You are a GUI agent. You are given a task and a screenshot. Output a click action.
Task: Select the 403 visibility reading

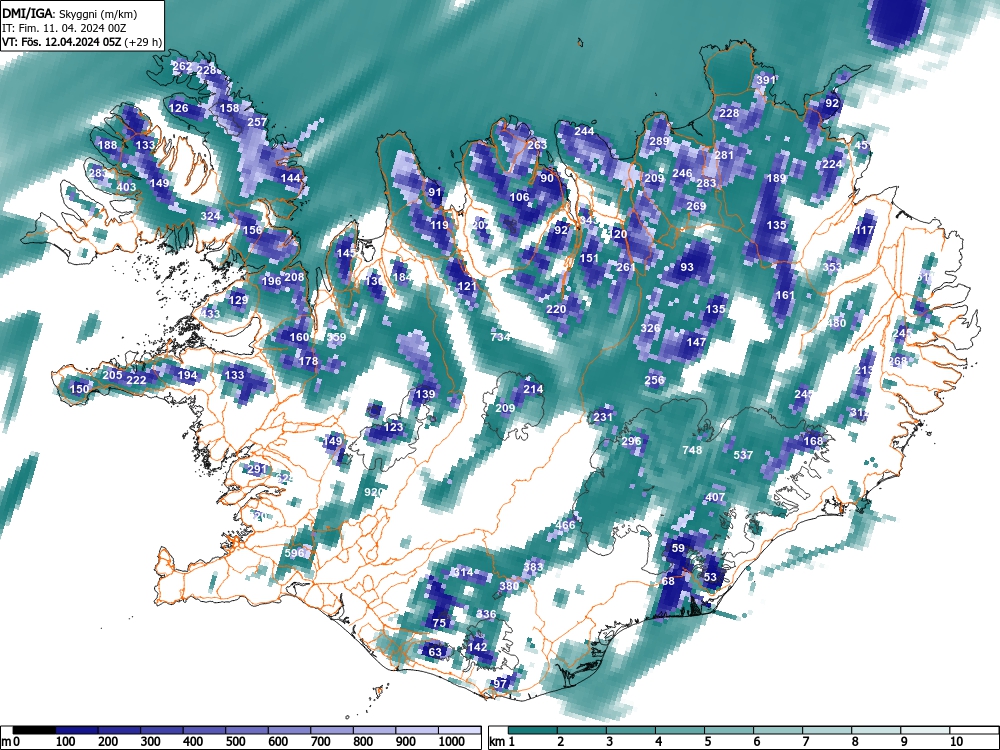pos(126,187)
